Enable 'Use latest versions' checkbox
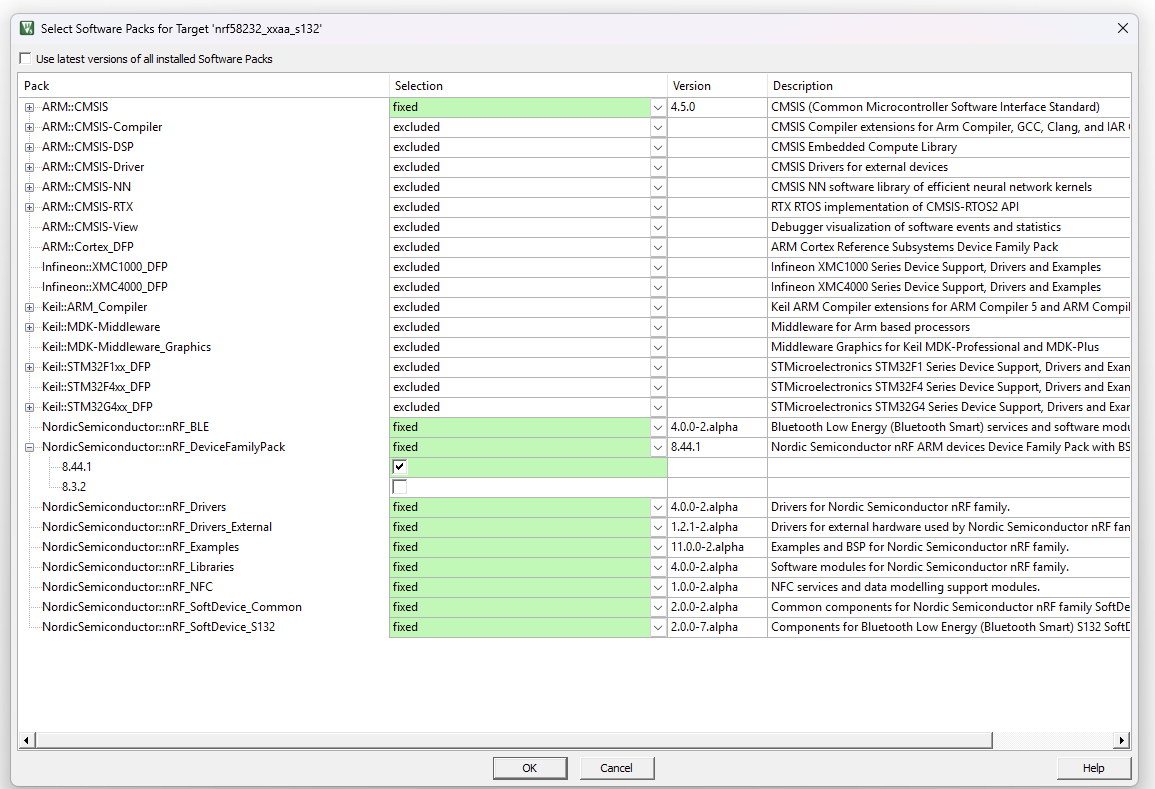 pyautogui.click(x=26, y=59)
